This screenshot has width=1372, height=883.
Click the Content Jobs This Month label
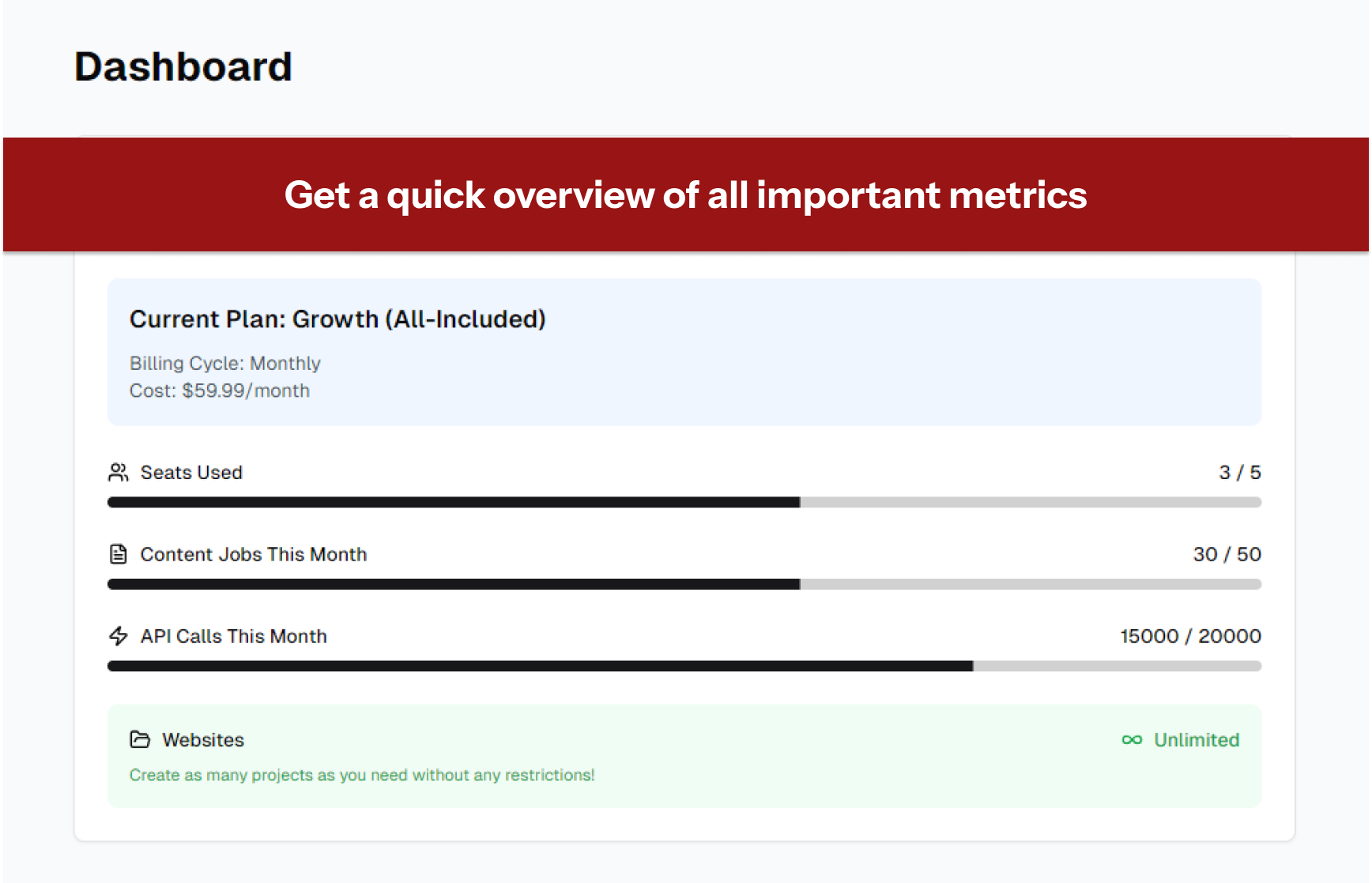coord(254,555)
